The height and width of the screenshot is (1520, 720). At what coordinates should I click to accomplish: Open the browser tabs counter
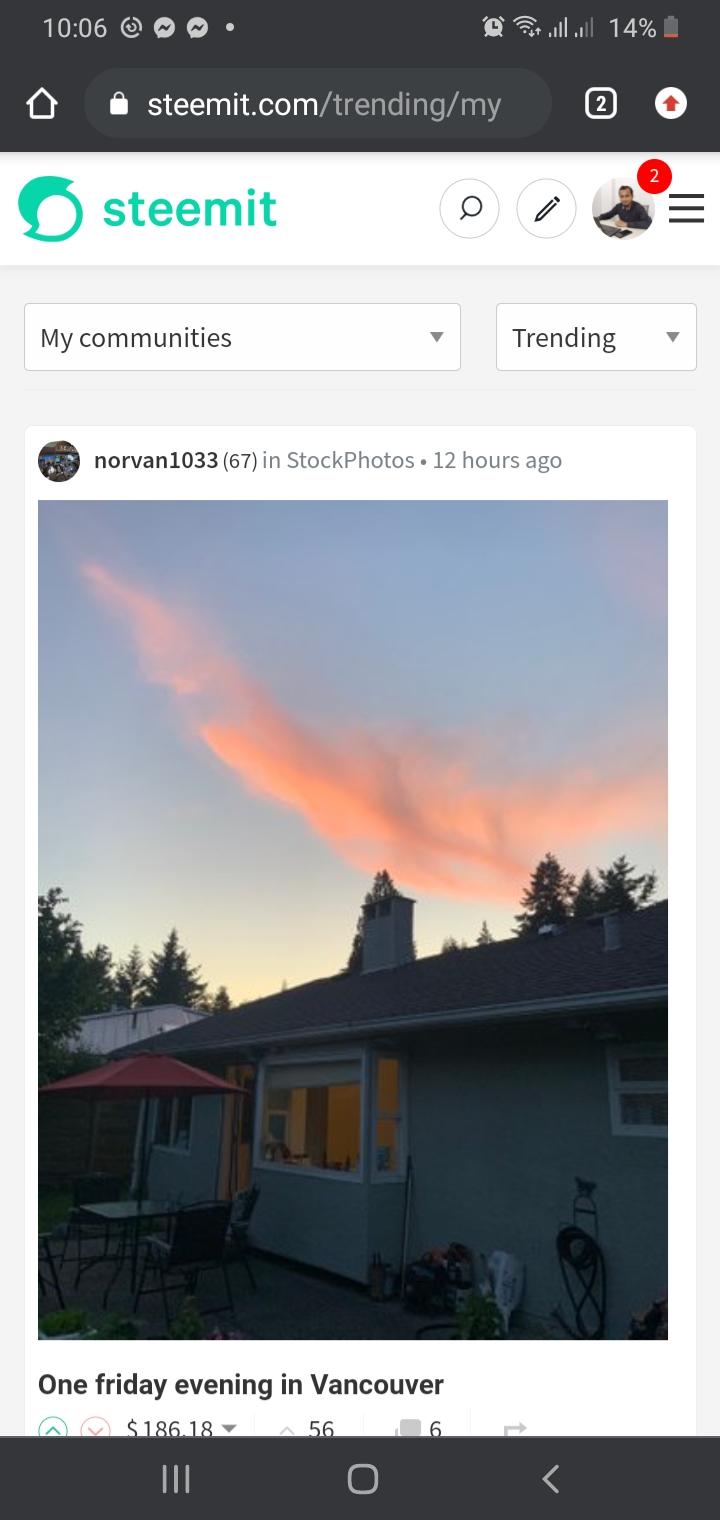(600, 103)
